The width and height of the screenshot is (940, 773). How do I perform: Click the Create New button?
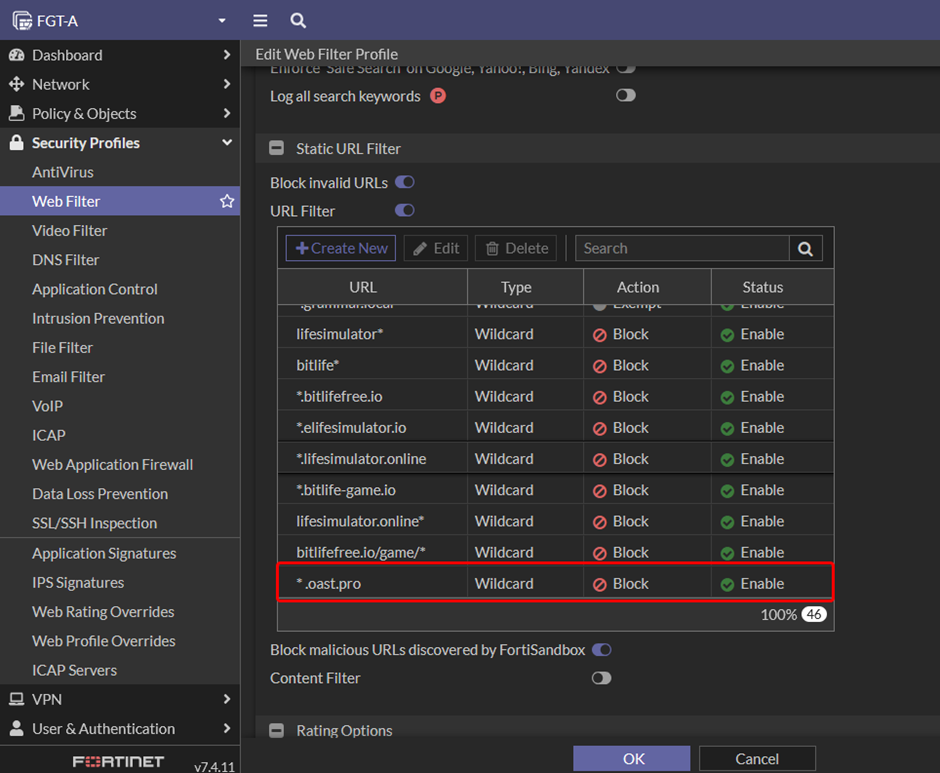341,248
